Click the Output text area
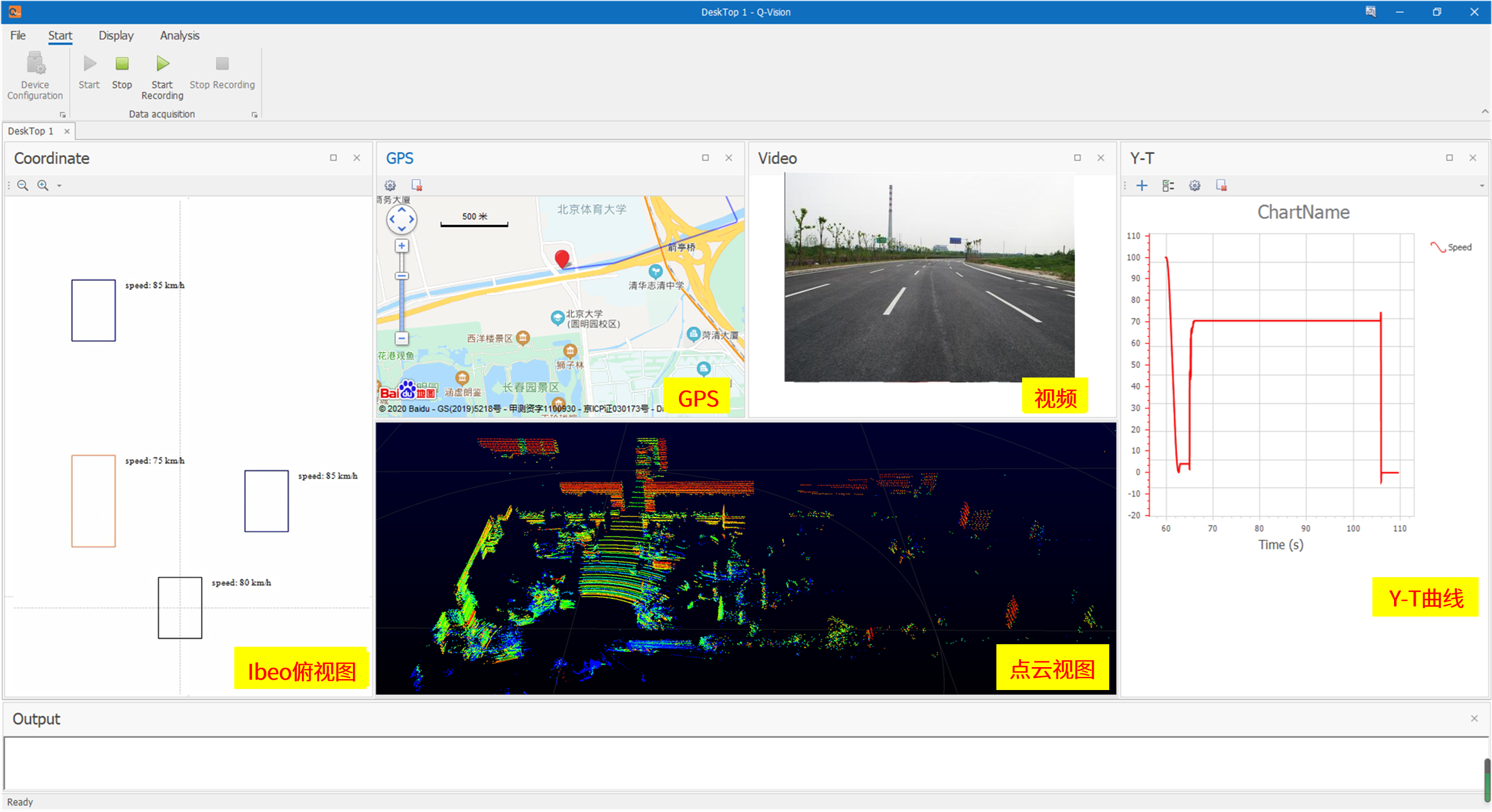Image resolution: width=1492 pixels, height=812 pixels. click(x=743, y=763)
